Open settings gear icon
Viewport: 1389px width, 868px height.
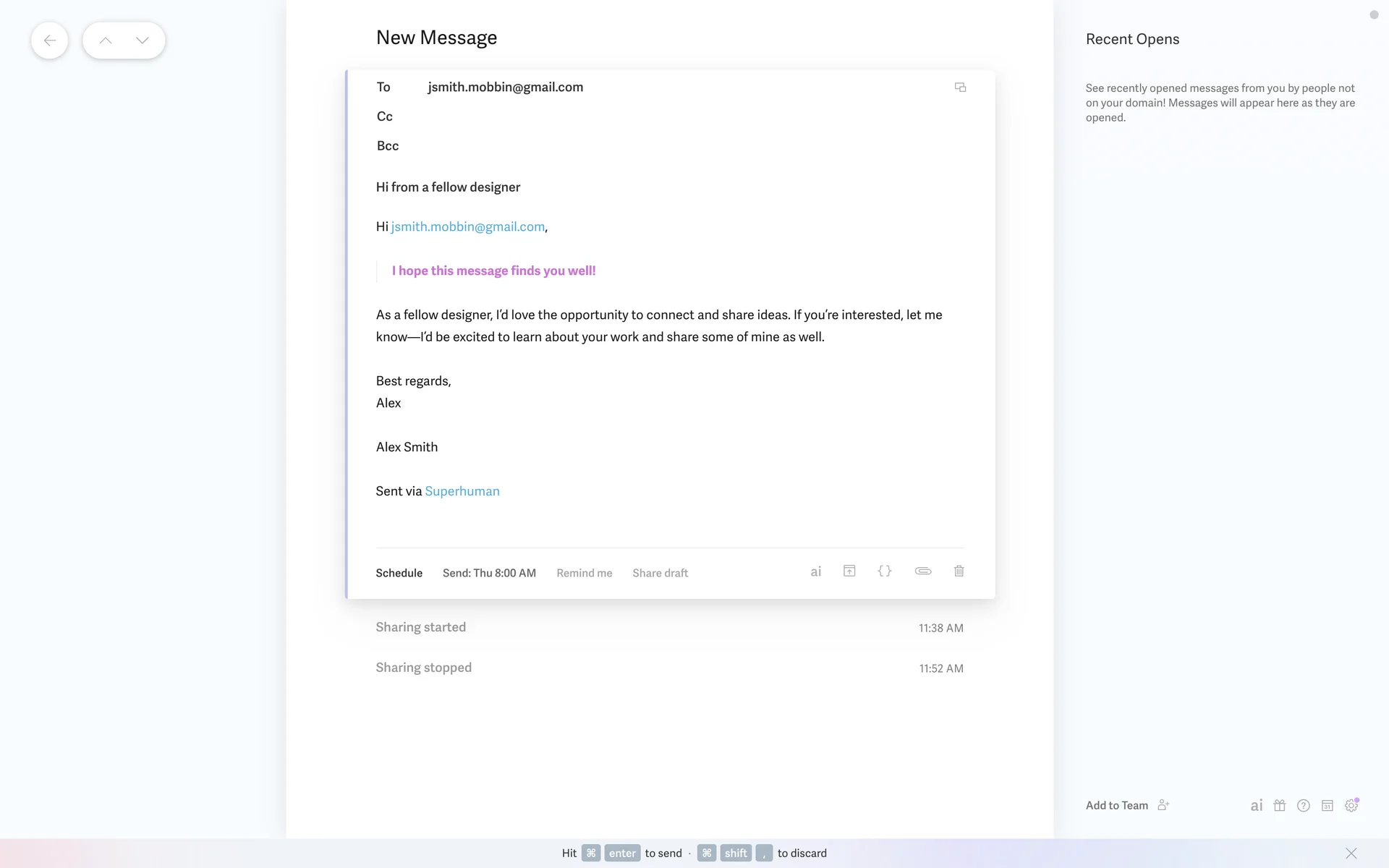point(1351,805)
